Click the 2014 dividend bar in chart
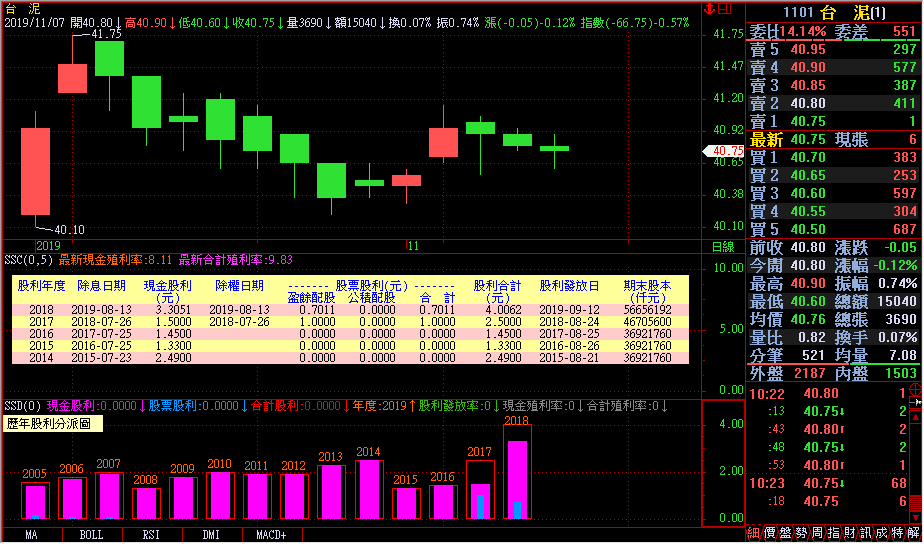The height and width of the screenshot is (544, 924). (x=369, y=489)
